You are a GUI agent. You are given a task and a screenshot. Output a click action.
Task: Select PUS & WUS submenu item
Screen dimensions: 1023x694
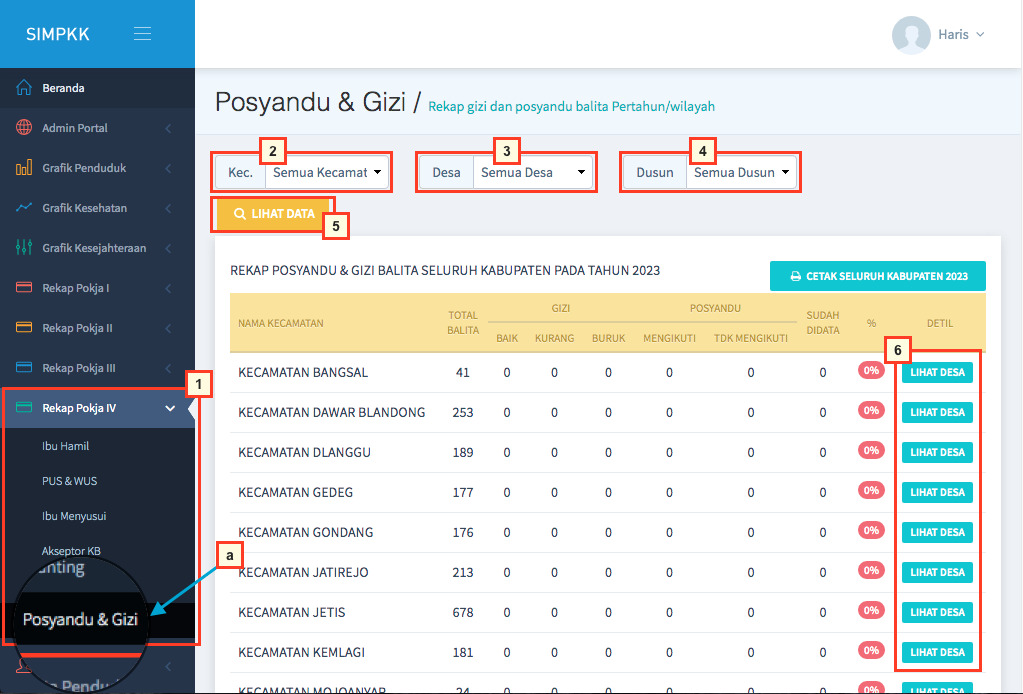tap(69, 481)
